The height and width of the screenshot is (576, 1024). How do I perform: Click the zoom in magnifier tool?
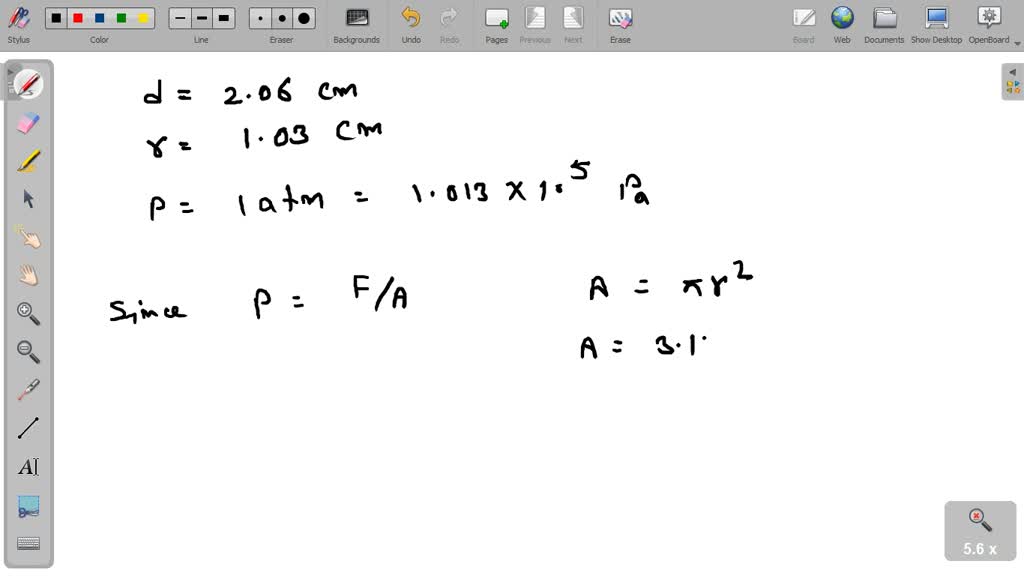tap(28, 313)
